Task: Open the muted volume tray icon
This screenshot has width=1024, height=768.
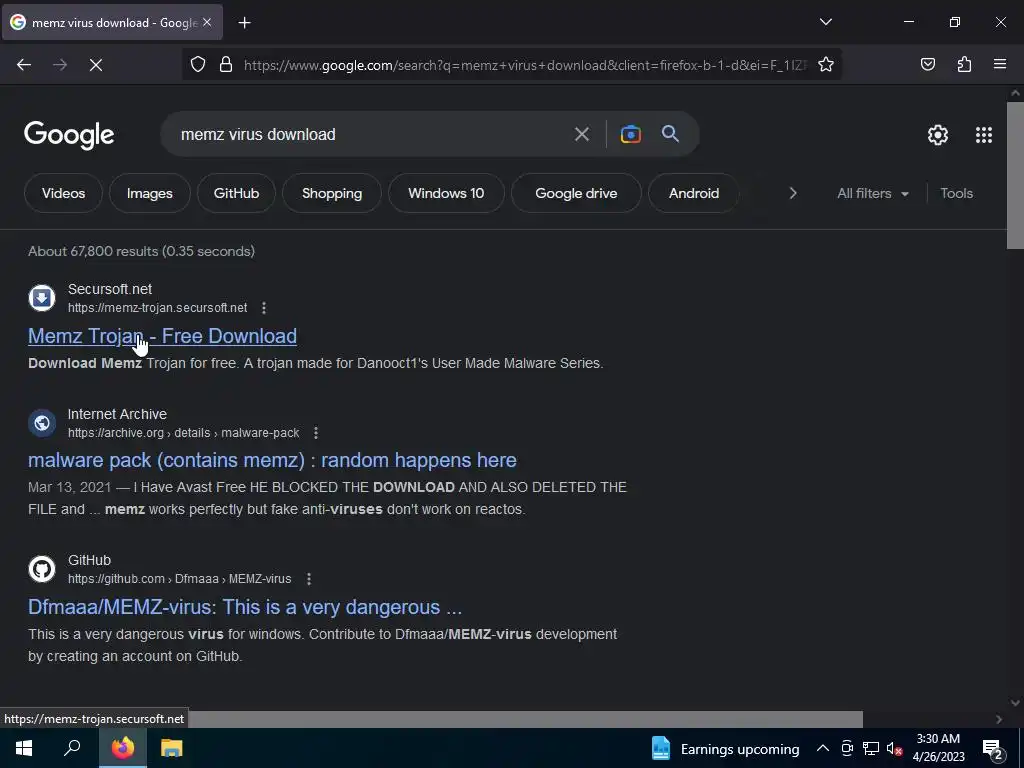Action: point(893,748)
